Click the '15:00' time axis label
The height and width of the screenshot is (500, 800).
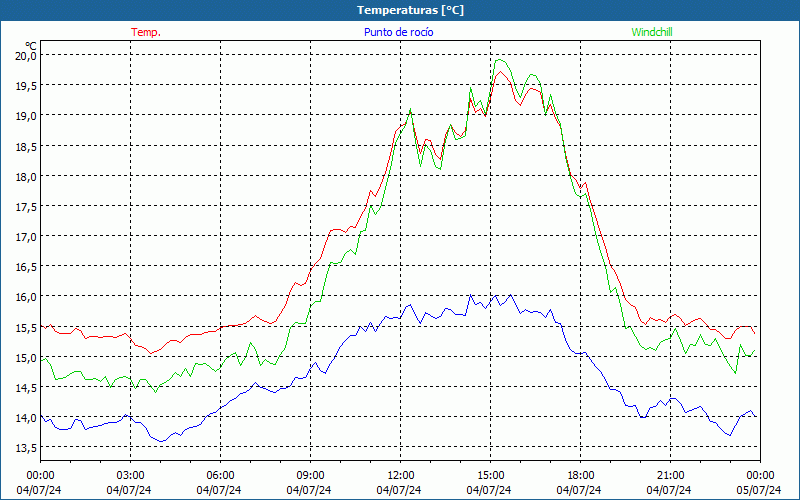490,476
